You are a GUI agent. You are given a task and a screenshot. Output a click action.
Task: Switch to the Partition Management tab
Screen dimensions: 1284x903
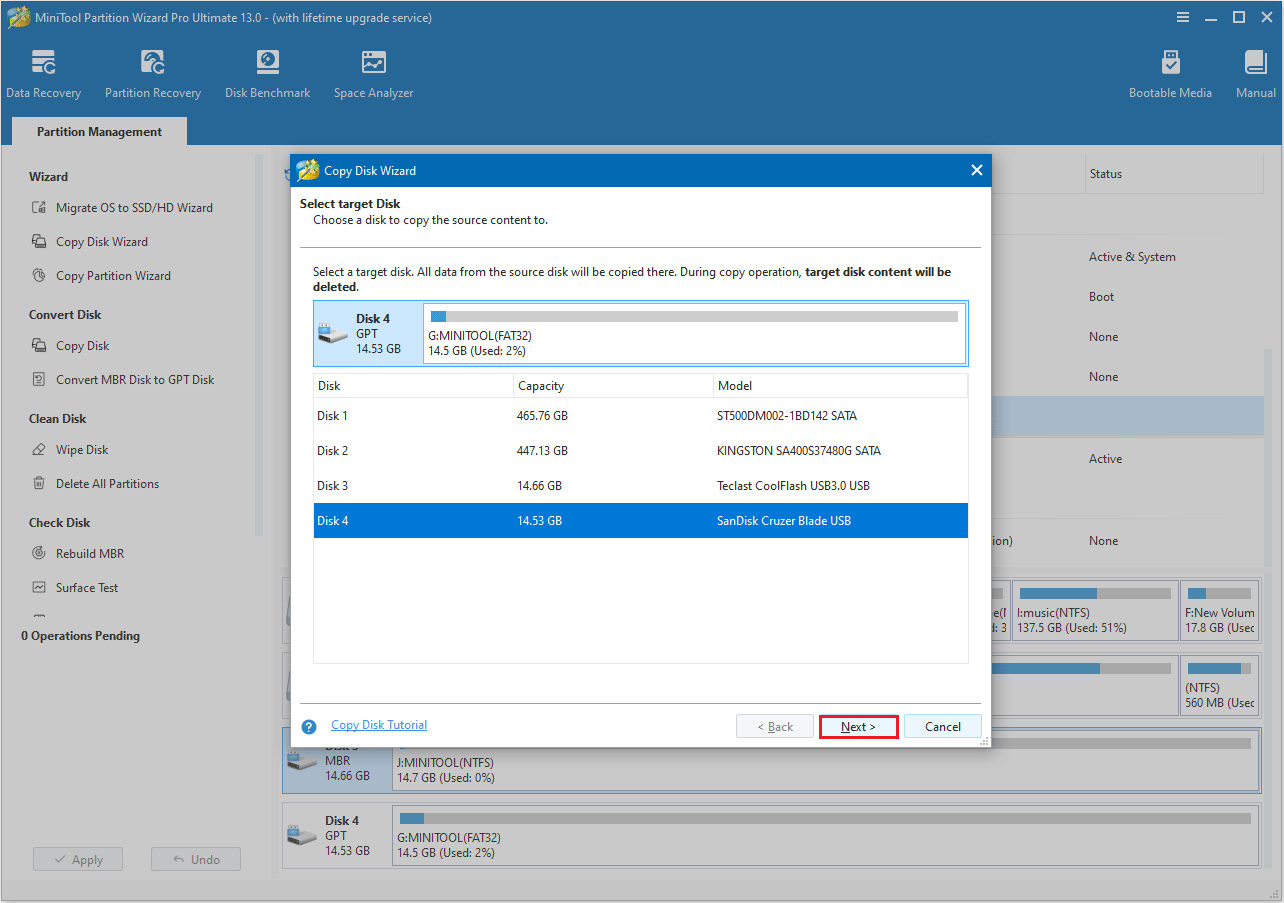pyautogui.click(x=98, y=131)
